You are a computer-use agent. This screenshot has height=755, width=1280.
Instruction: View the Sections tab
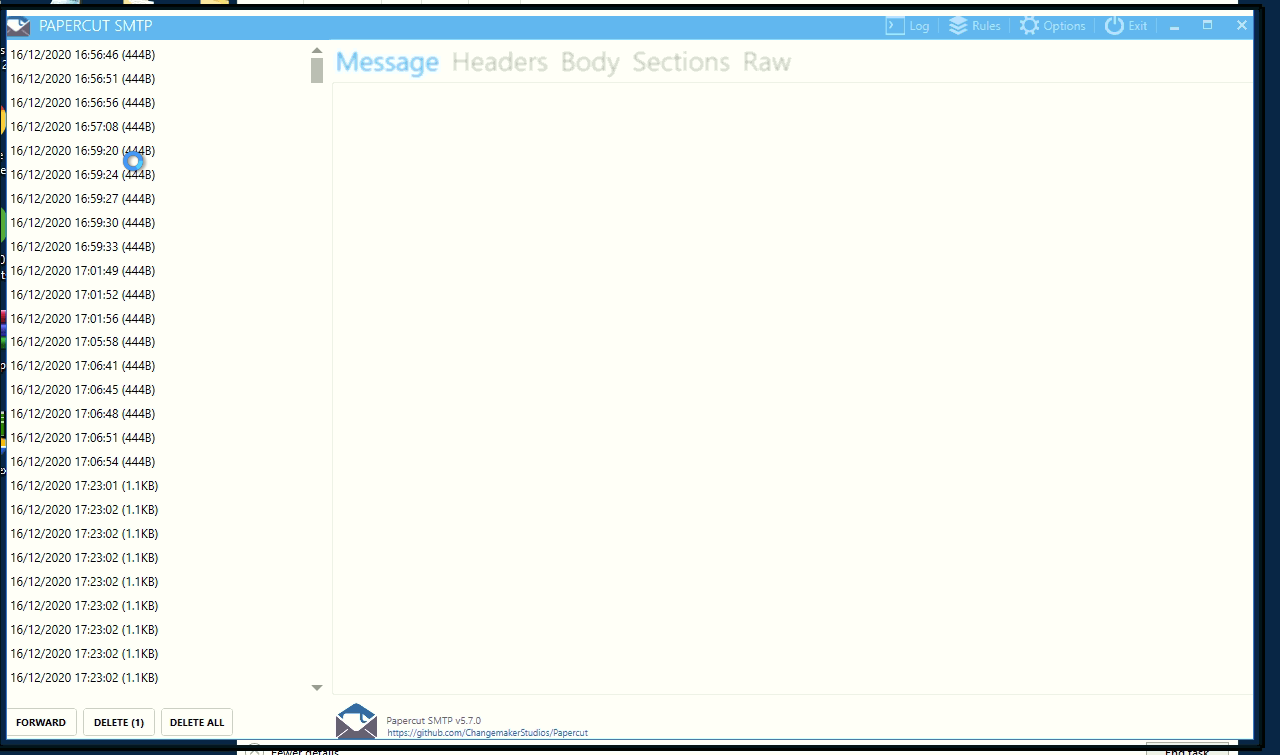[681, 61]
